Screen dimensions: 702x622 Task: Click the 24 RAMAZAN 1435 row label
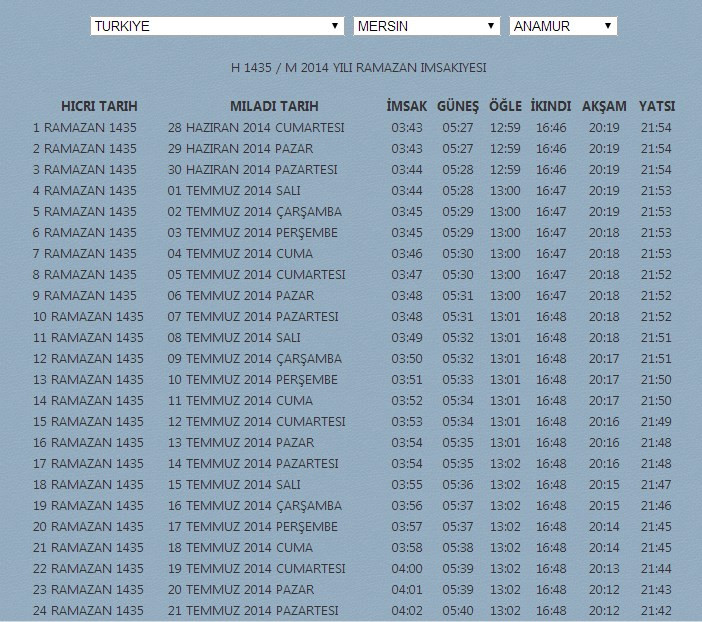coord(88,611)
